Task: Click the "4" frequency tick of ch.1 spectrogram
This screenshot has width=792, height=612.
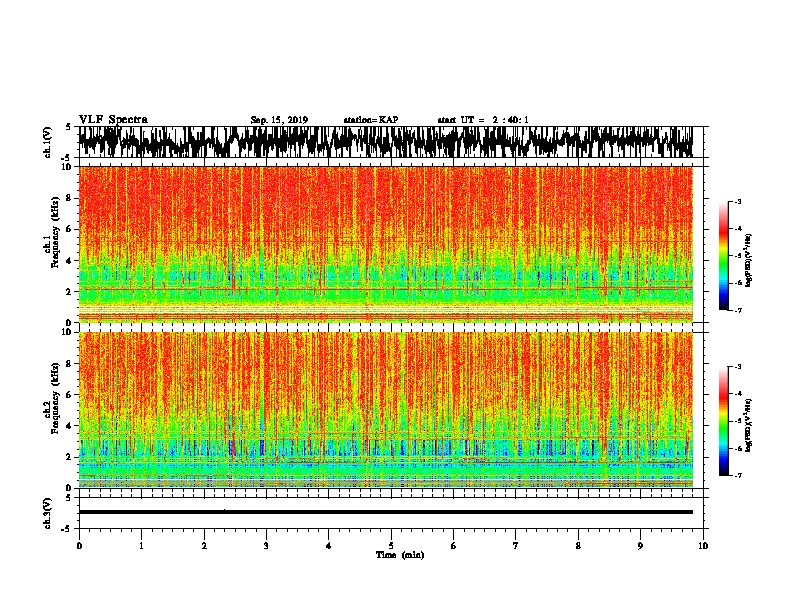Action: pyautogui.click(x=70, y=261)
